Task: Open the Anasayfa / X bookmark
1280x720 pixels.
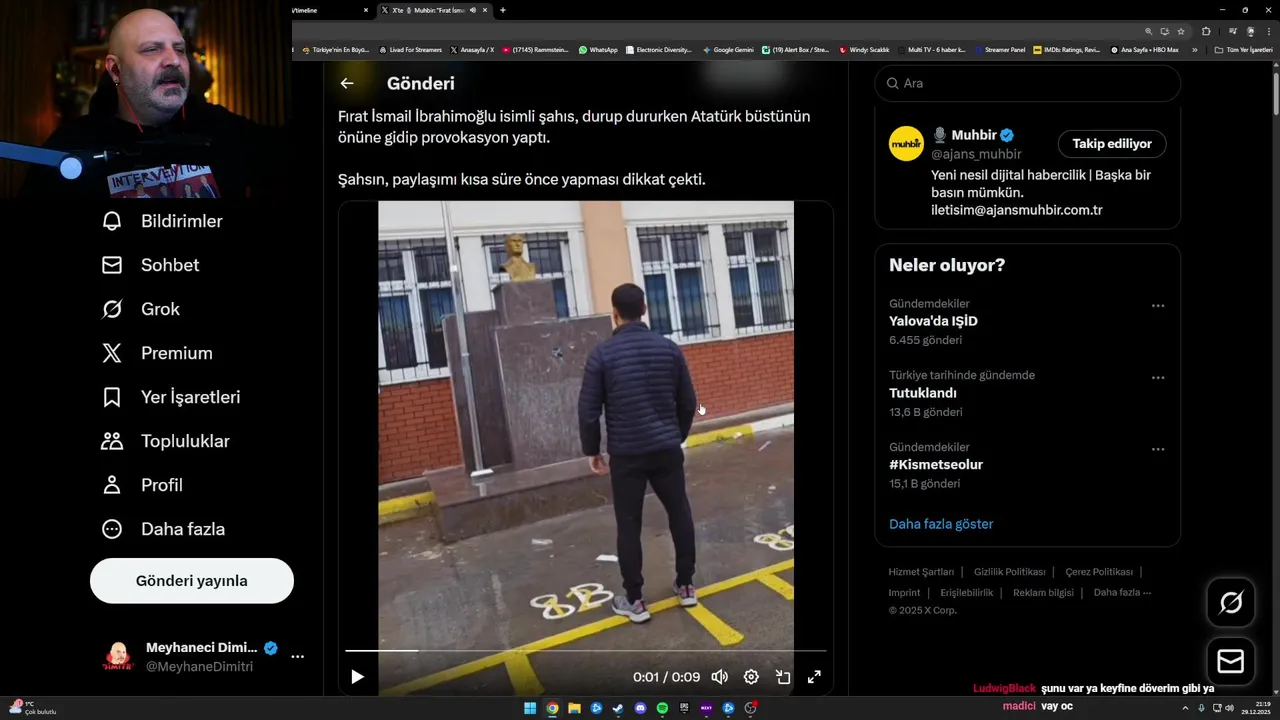Action: 472,49
